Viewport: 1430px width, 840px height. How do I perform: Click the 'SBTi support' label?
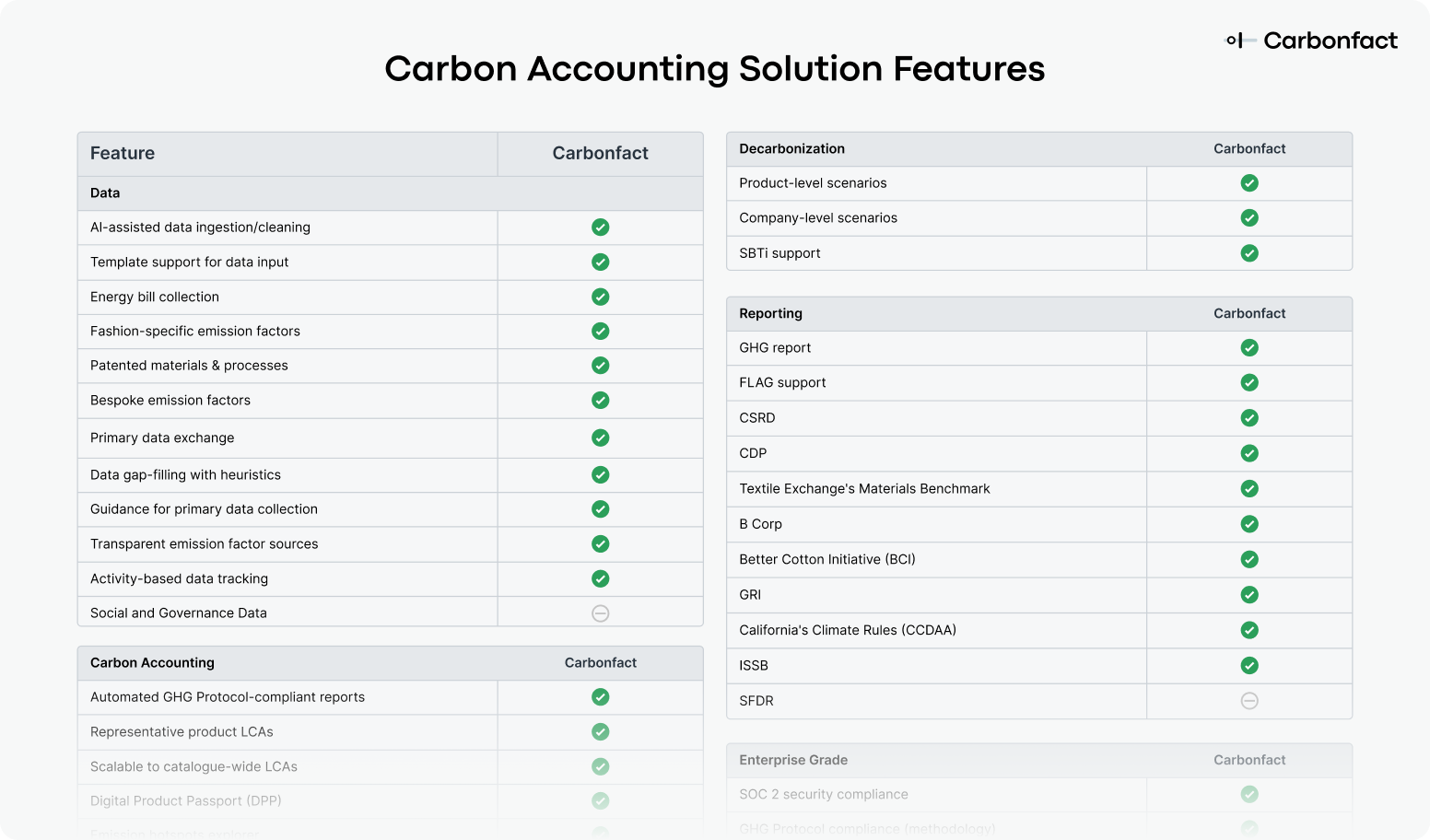(779, 253)
